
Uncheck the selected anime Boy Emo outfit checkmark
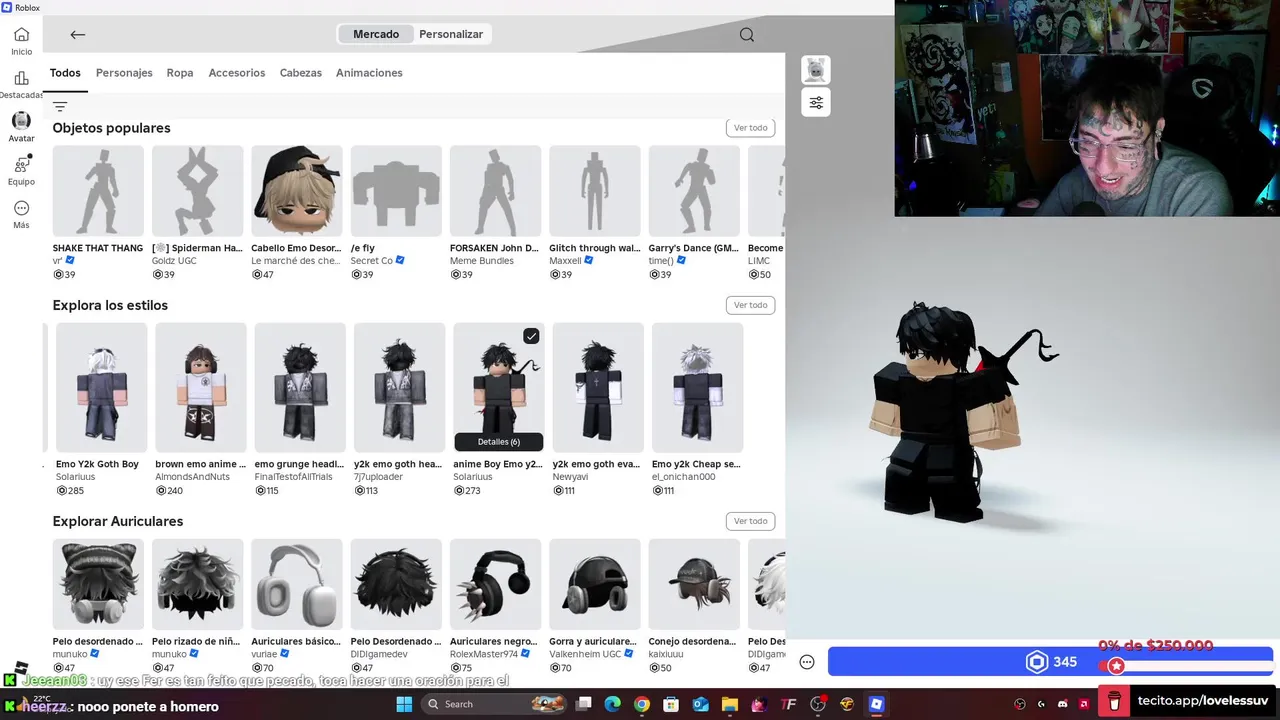pyautogui.click(x=531, y=336)
